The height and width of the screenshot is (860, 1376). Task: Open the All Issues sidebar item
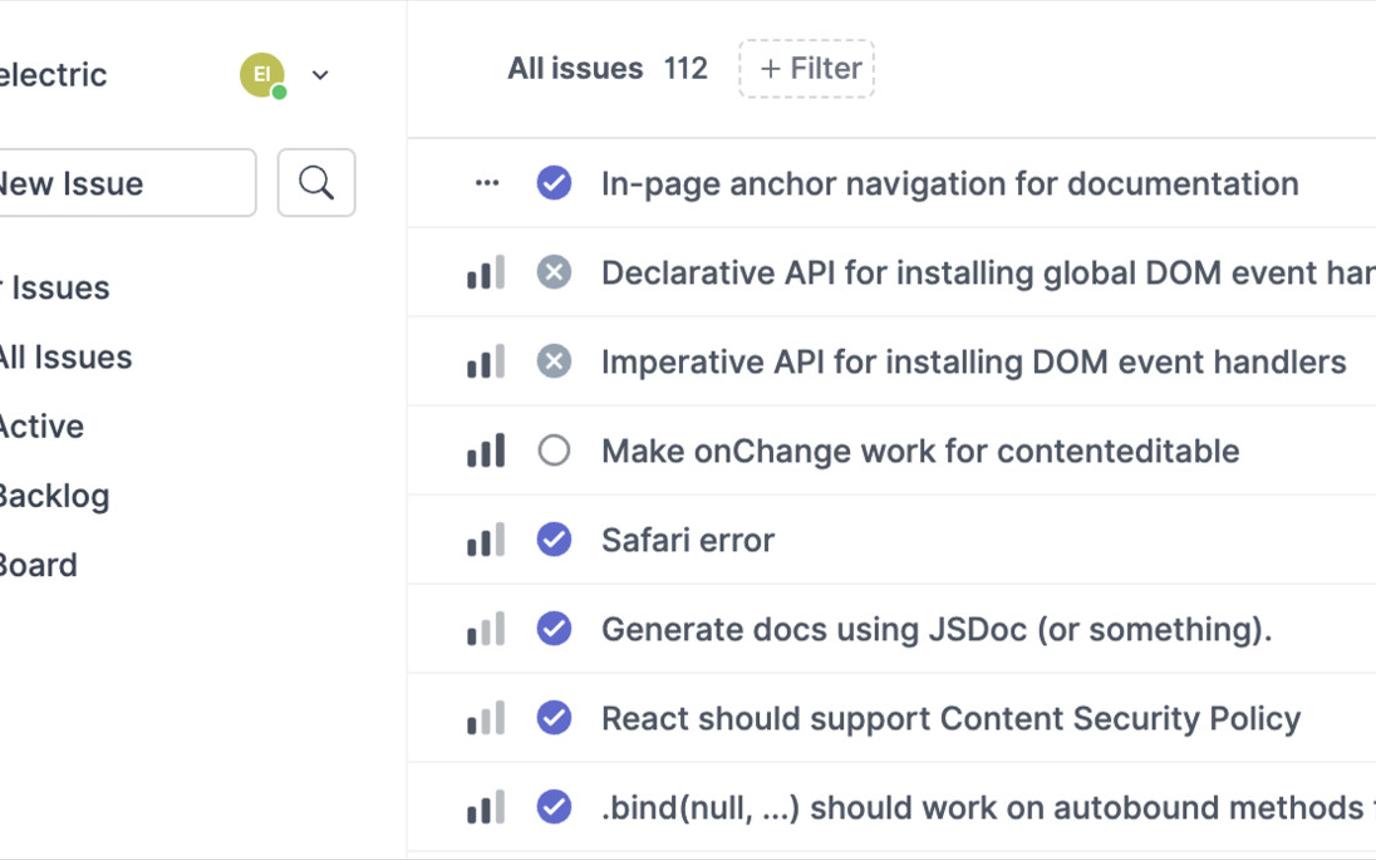pyautogui.click(x=65, y=357)
